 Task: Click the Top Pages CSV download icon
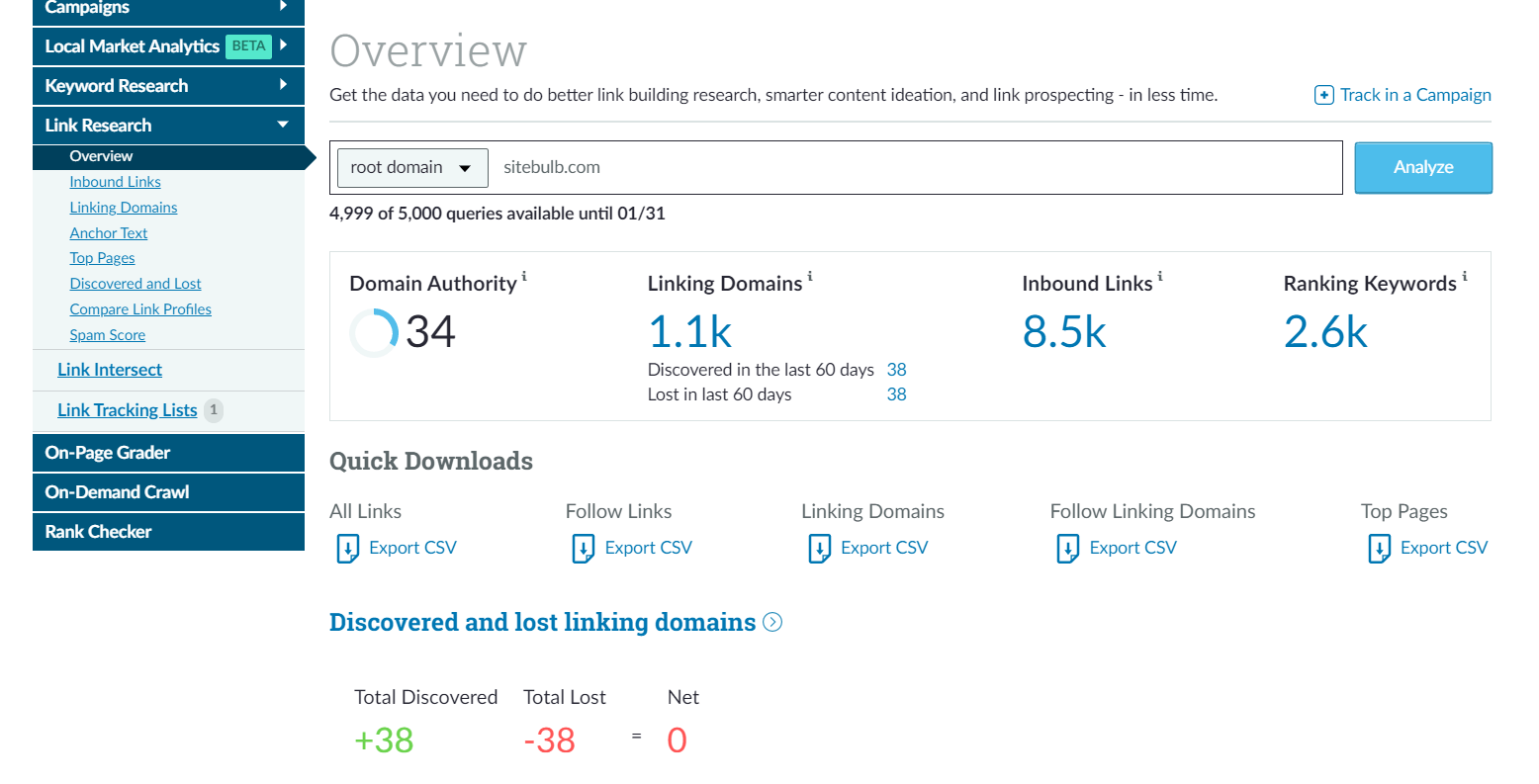[x=1379, y=548]
